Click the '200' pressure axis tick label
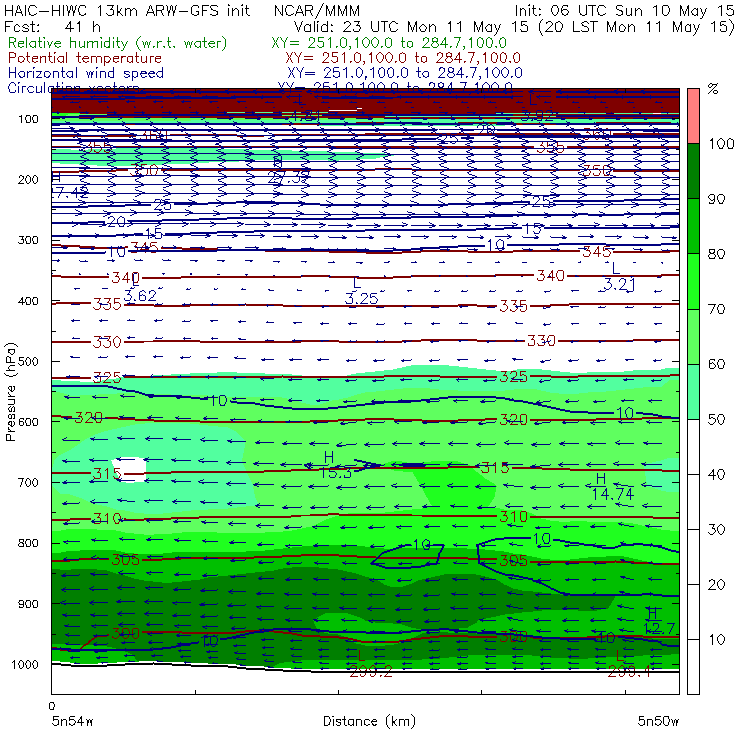 click(x=28, y=179)
